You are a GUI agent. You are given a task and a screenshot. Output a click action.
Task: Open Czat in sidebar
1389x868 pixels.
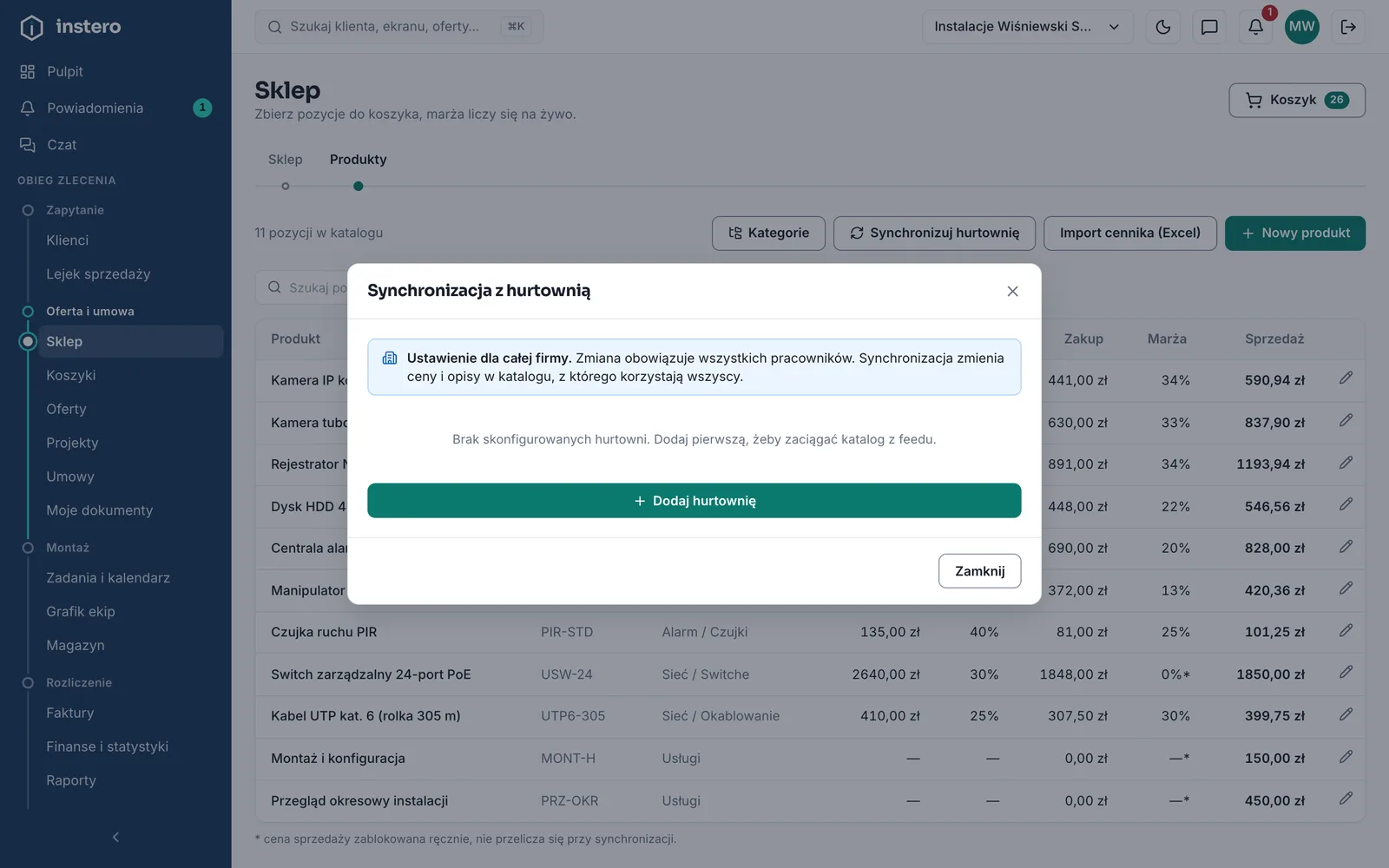coord(115,144)
